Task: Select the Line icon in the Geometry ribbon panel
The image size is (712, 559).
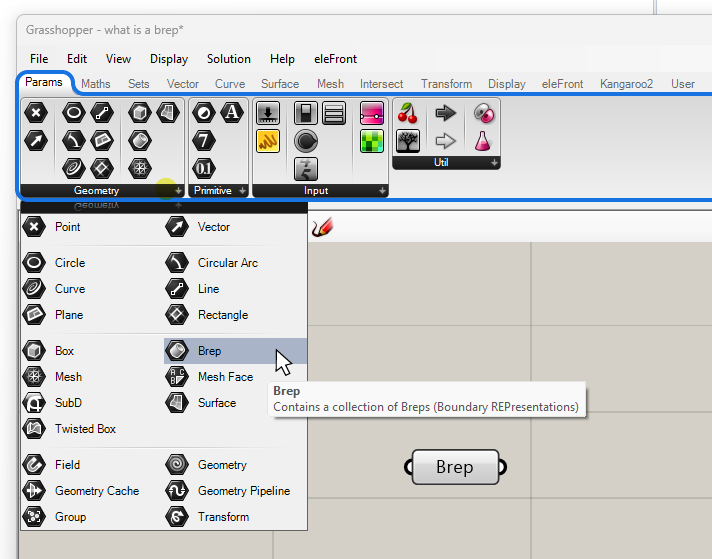Action: click(x=102, y=113)
